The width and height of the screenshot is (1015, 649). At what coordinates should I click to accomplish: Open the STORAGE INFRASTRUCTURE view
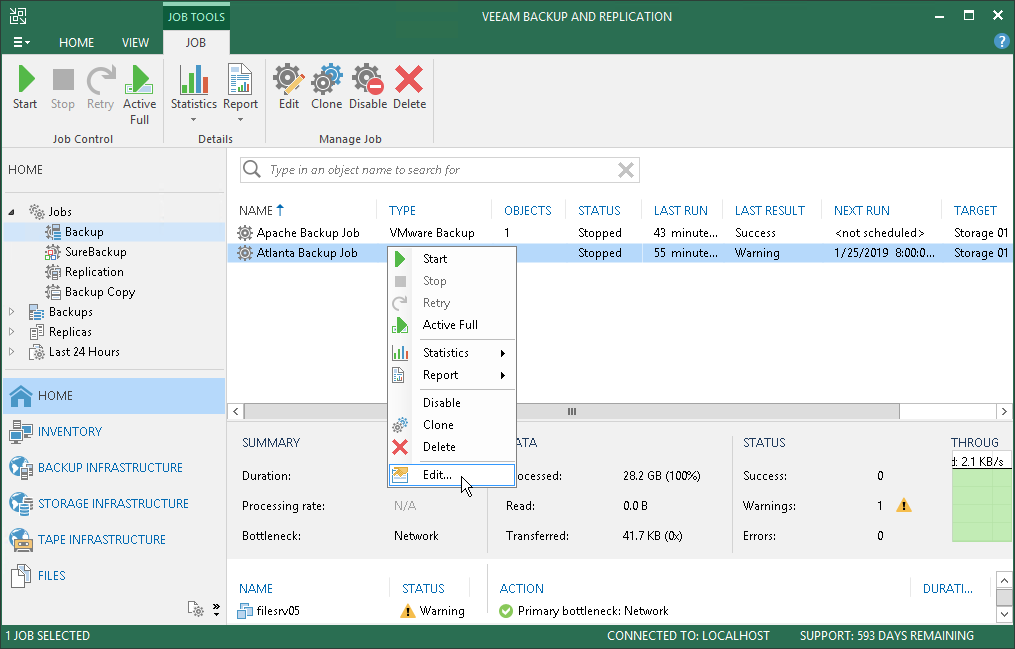[114, 503]
